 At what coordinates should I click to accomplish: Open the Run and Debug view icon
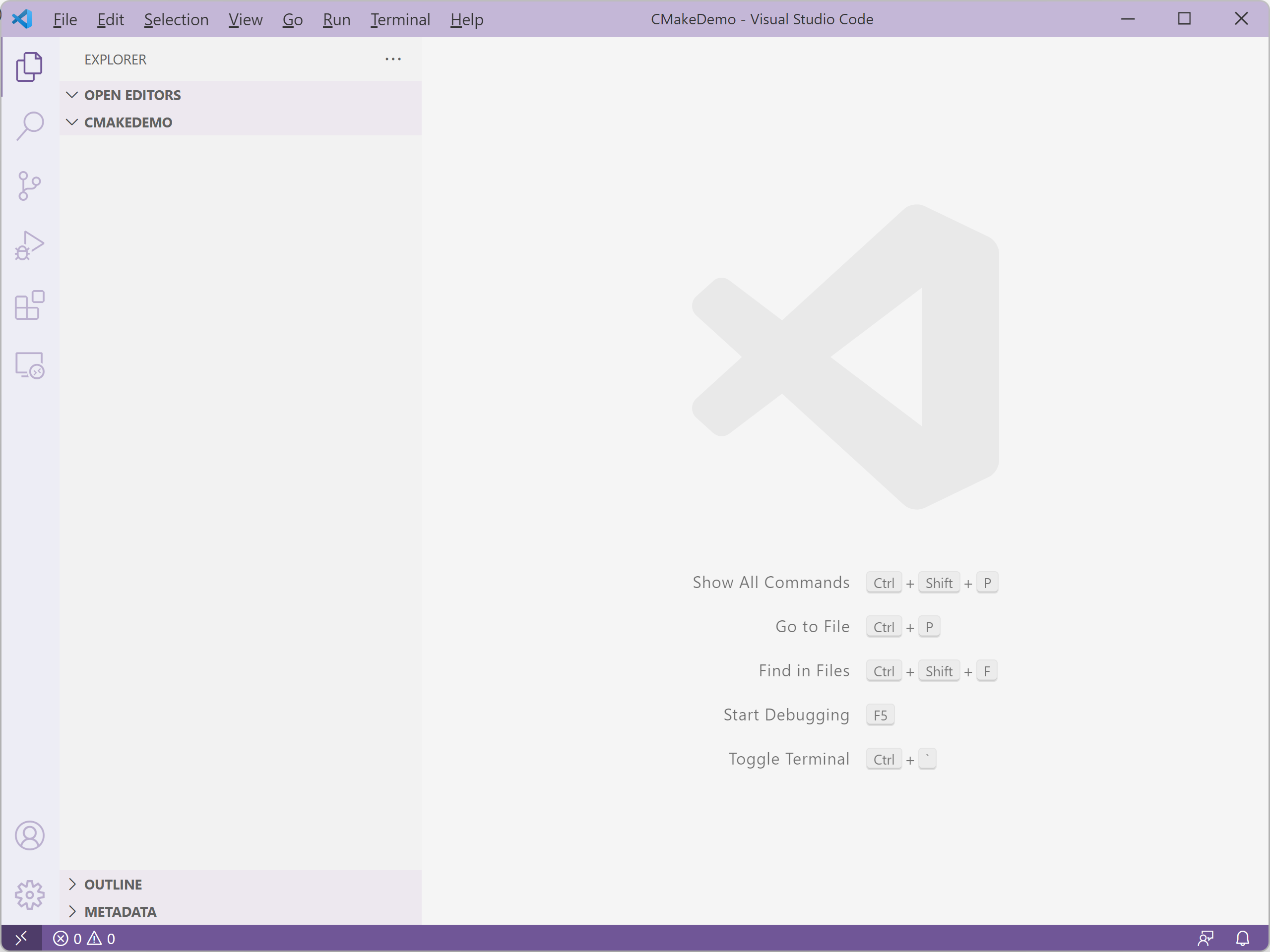29,245
